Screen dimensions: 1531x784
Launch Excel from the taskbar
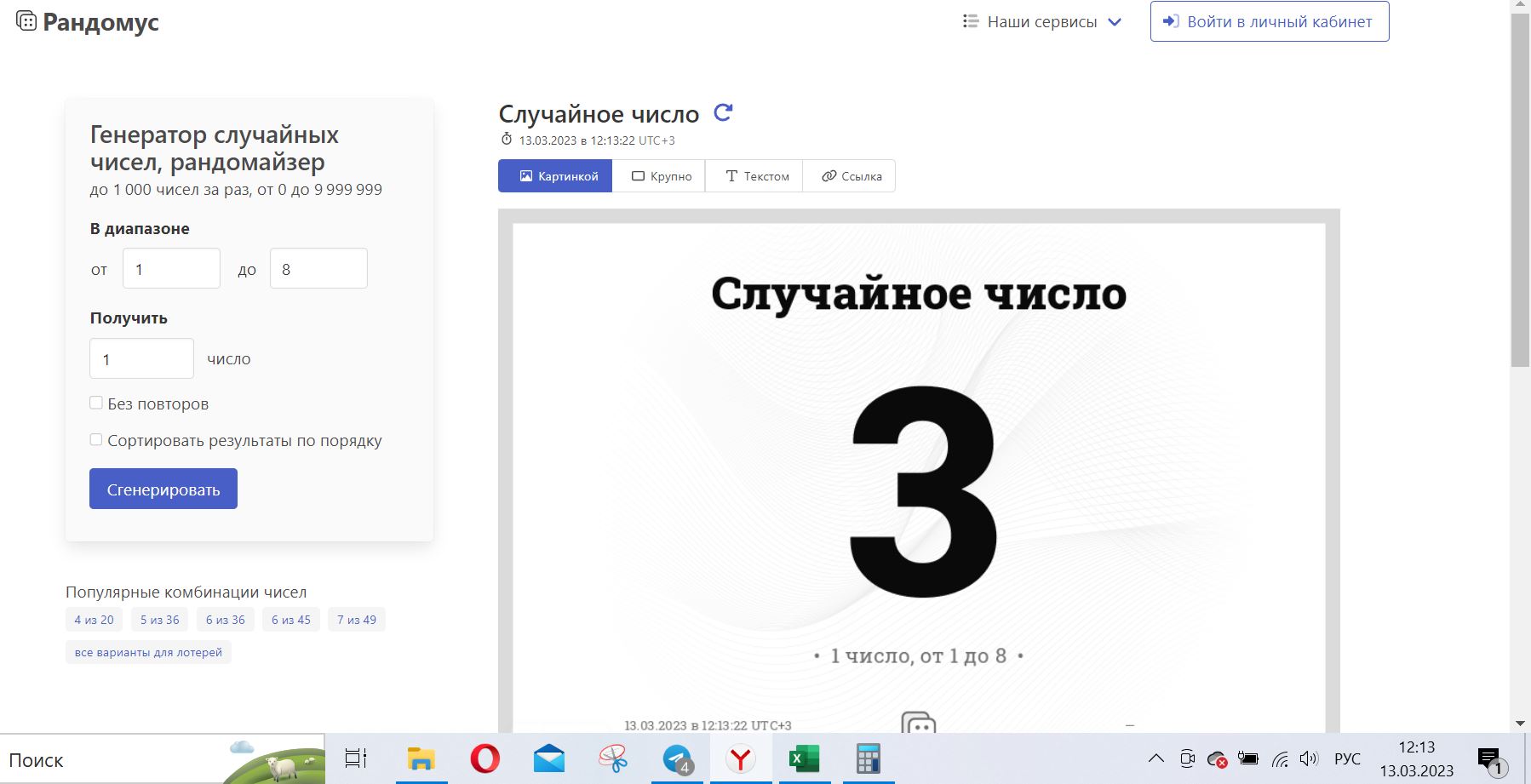point(803,758)
